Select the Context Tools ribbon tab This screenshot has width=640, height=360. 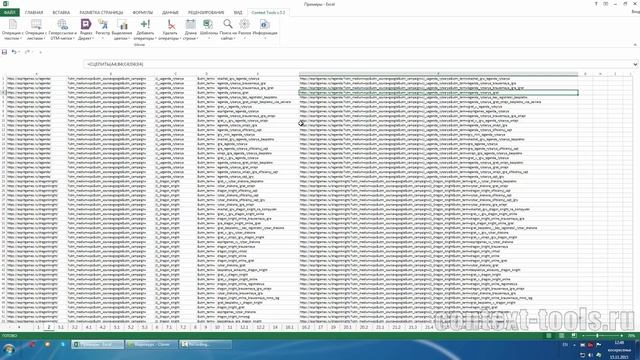[x=268, y=12]
